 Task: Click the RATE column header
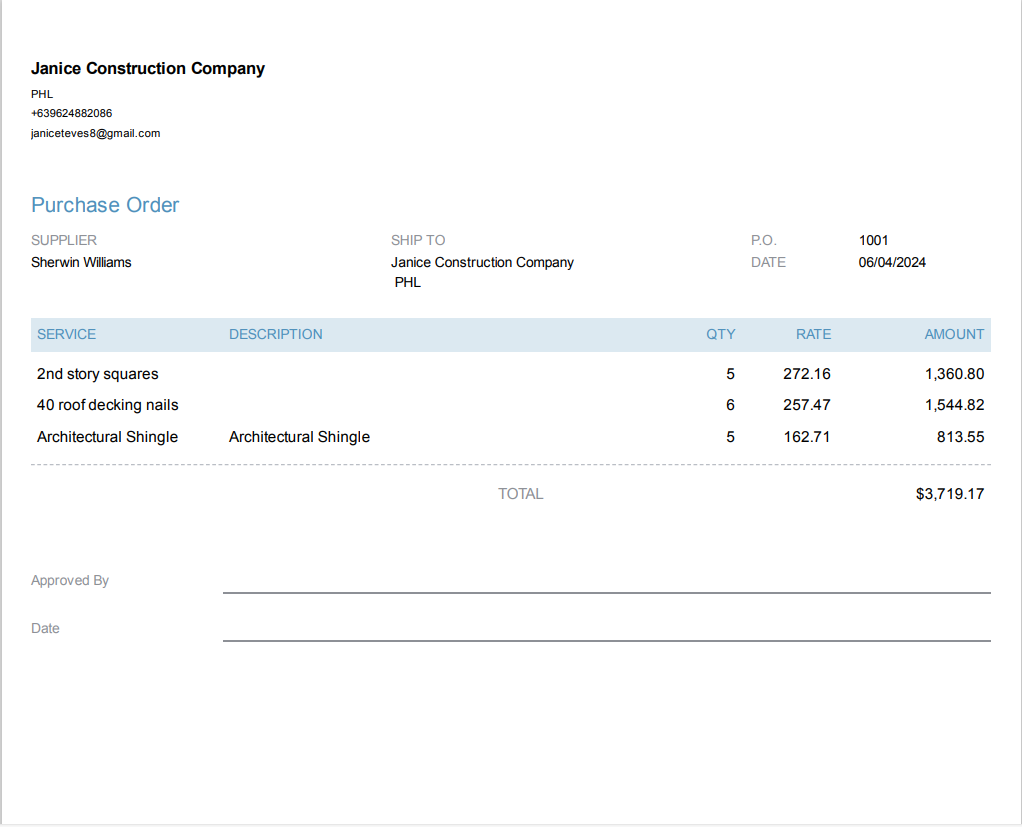coord(813,334)
